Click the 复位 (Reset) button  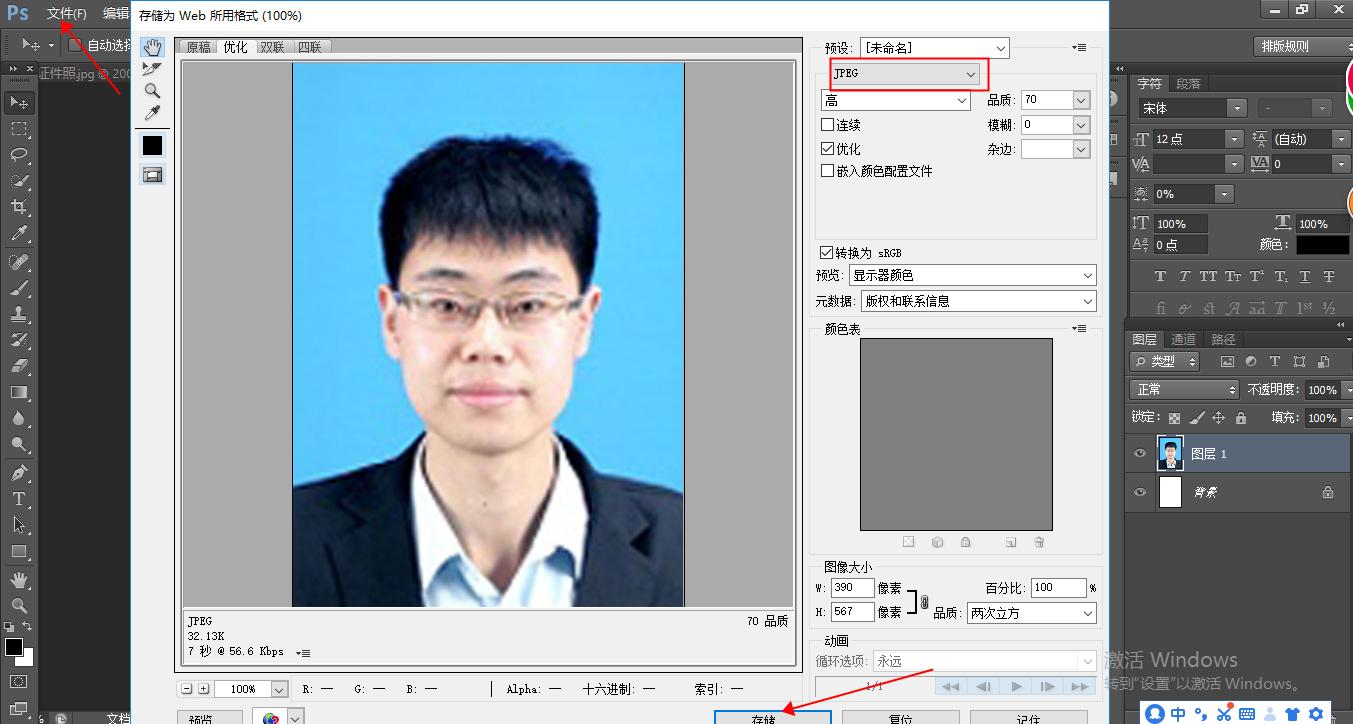pyautogui.click(x=900, y=717)
